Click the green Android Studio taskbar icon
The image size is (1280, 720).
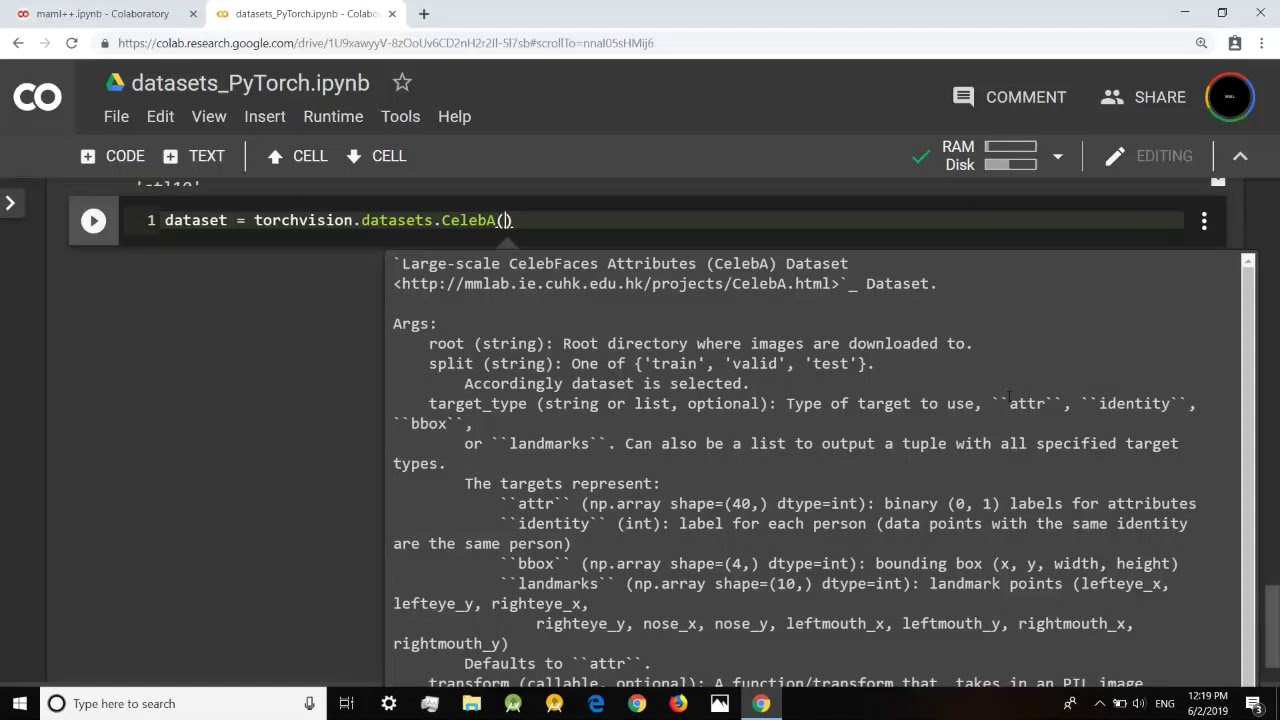click(x=513, y=704)
